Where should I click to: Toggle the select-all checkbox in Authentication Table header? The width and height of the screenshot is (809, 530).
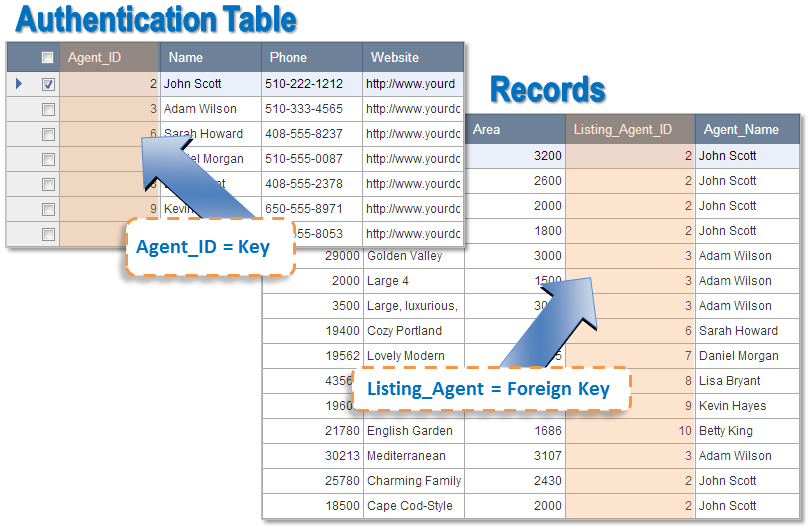point(47,57)
